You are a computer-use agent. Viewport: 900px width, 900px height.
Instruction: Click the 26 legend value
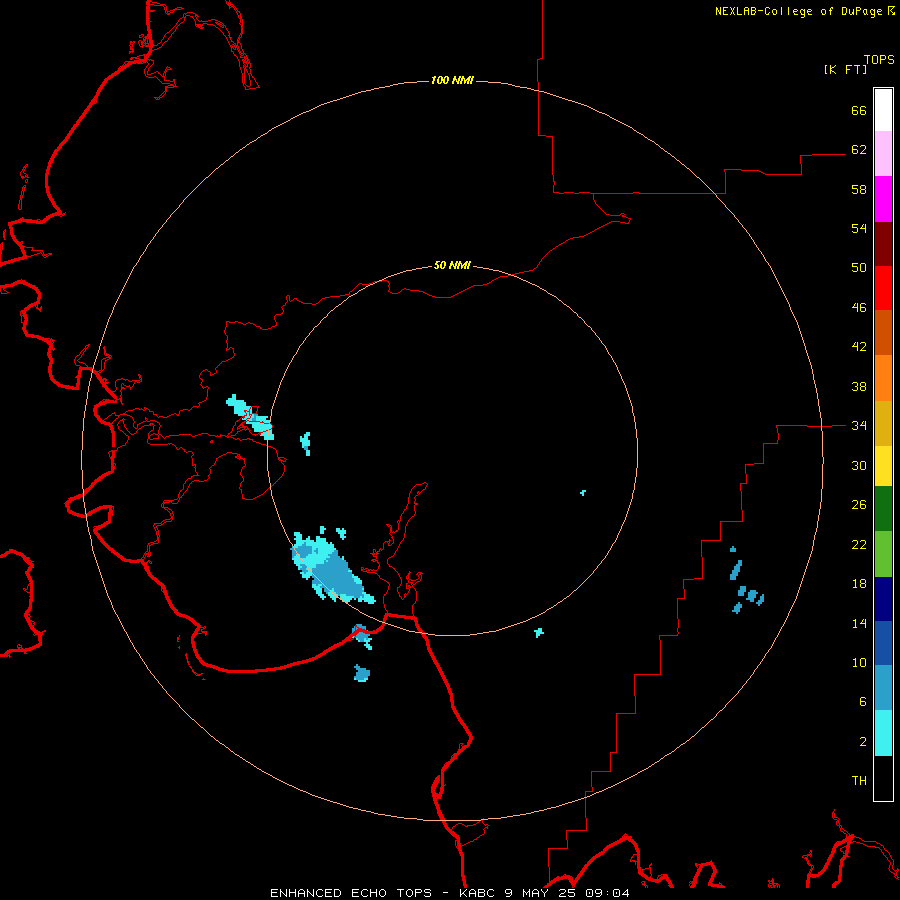point(859,505)
